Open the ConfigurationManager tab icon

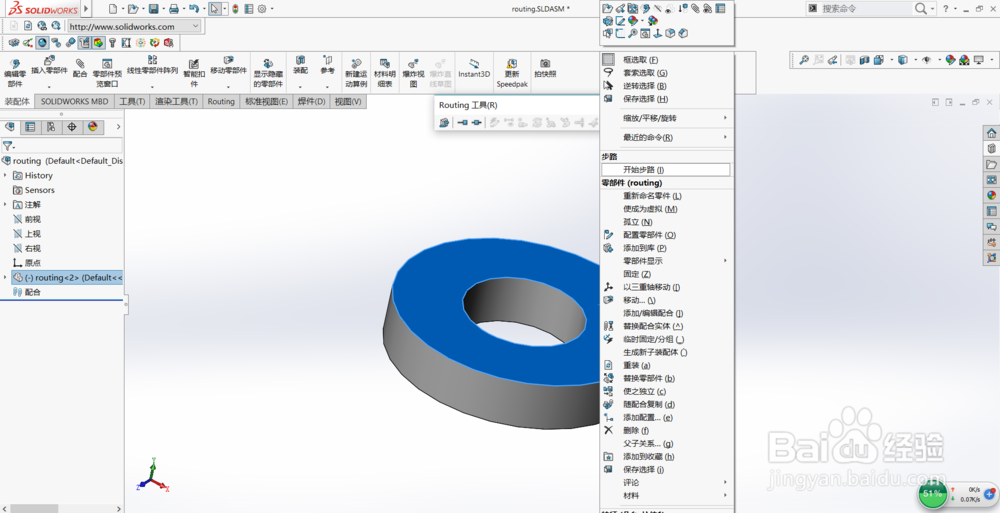(51, 127)
